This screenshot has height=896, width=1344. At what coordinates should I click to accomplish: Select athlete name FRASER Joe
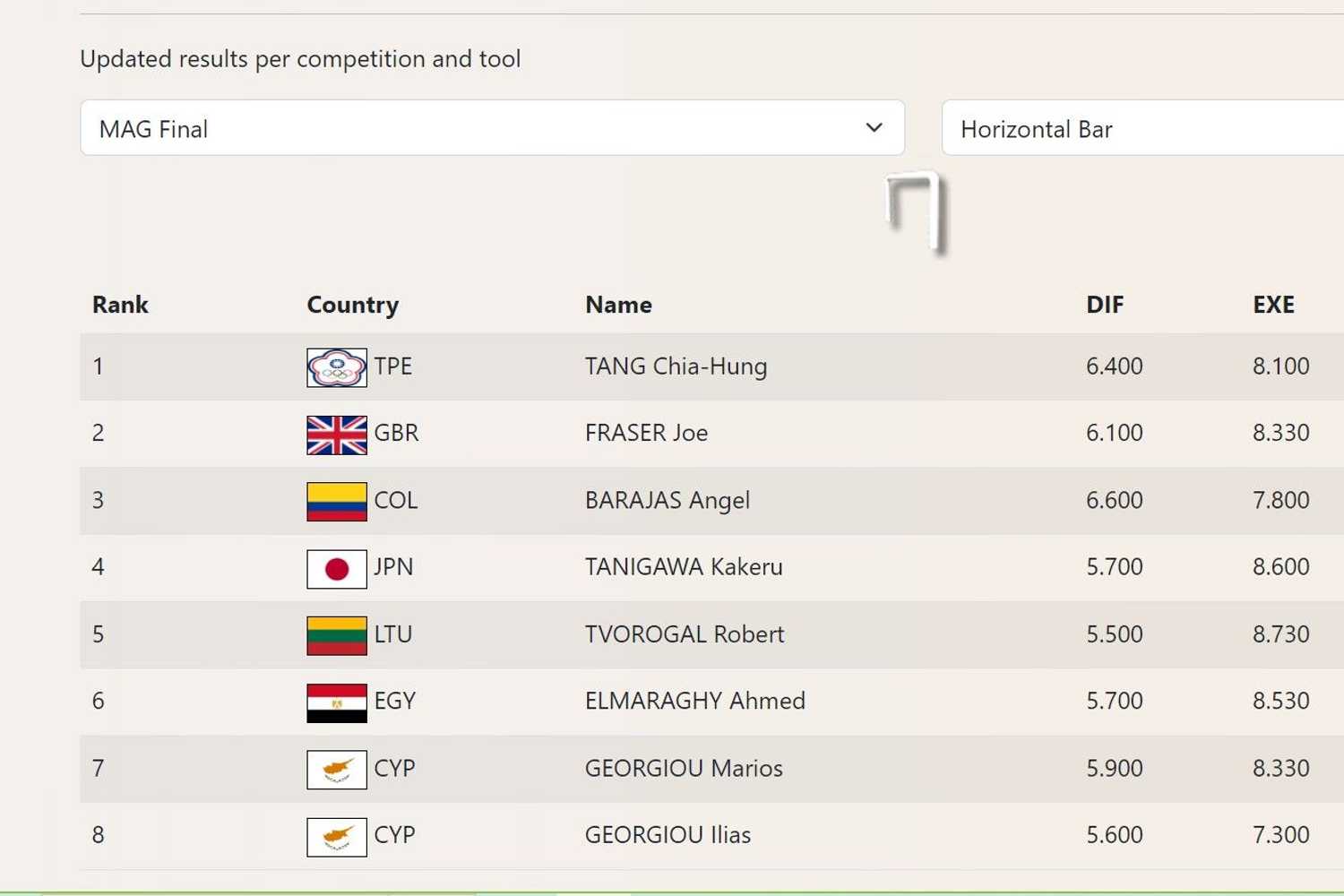point(646,433)
